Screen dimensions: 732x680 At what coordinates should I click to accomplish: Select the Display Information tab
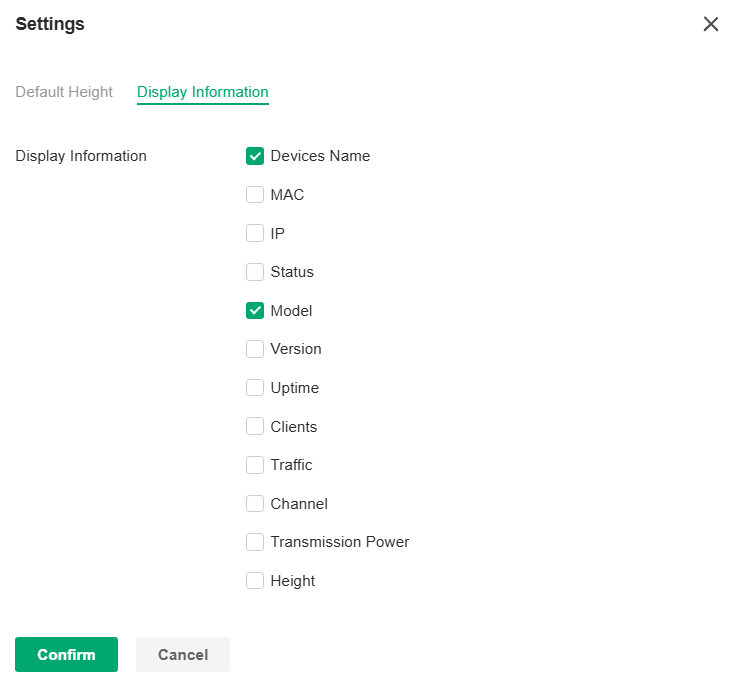pos(203,92)
